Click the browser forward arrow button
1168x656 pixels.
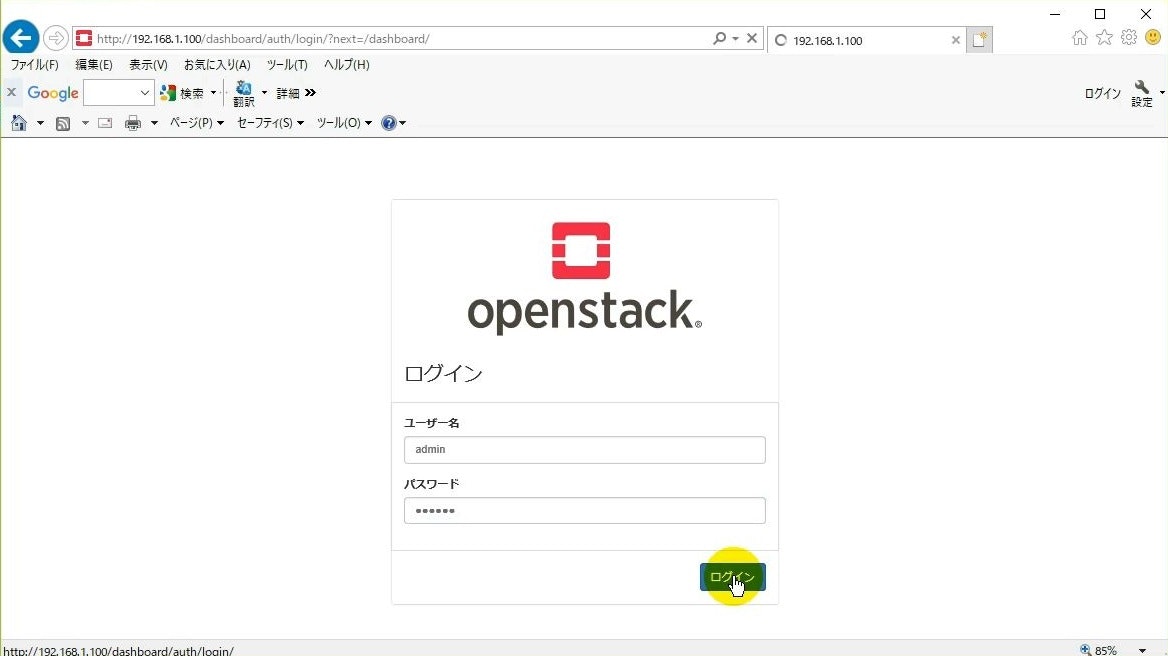tap(55, 38)
